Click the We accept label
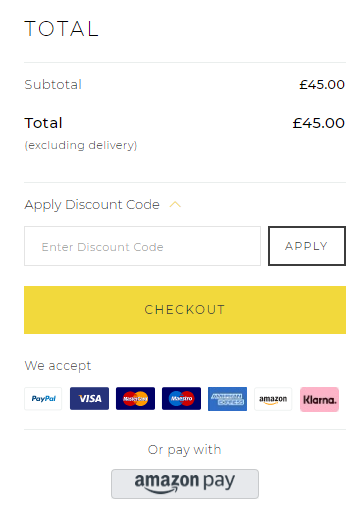 click(x=58, y=366)
